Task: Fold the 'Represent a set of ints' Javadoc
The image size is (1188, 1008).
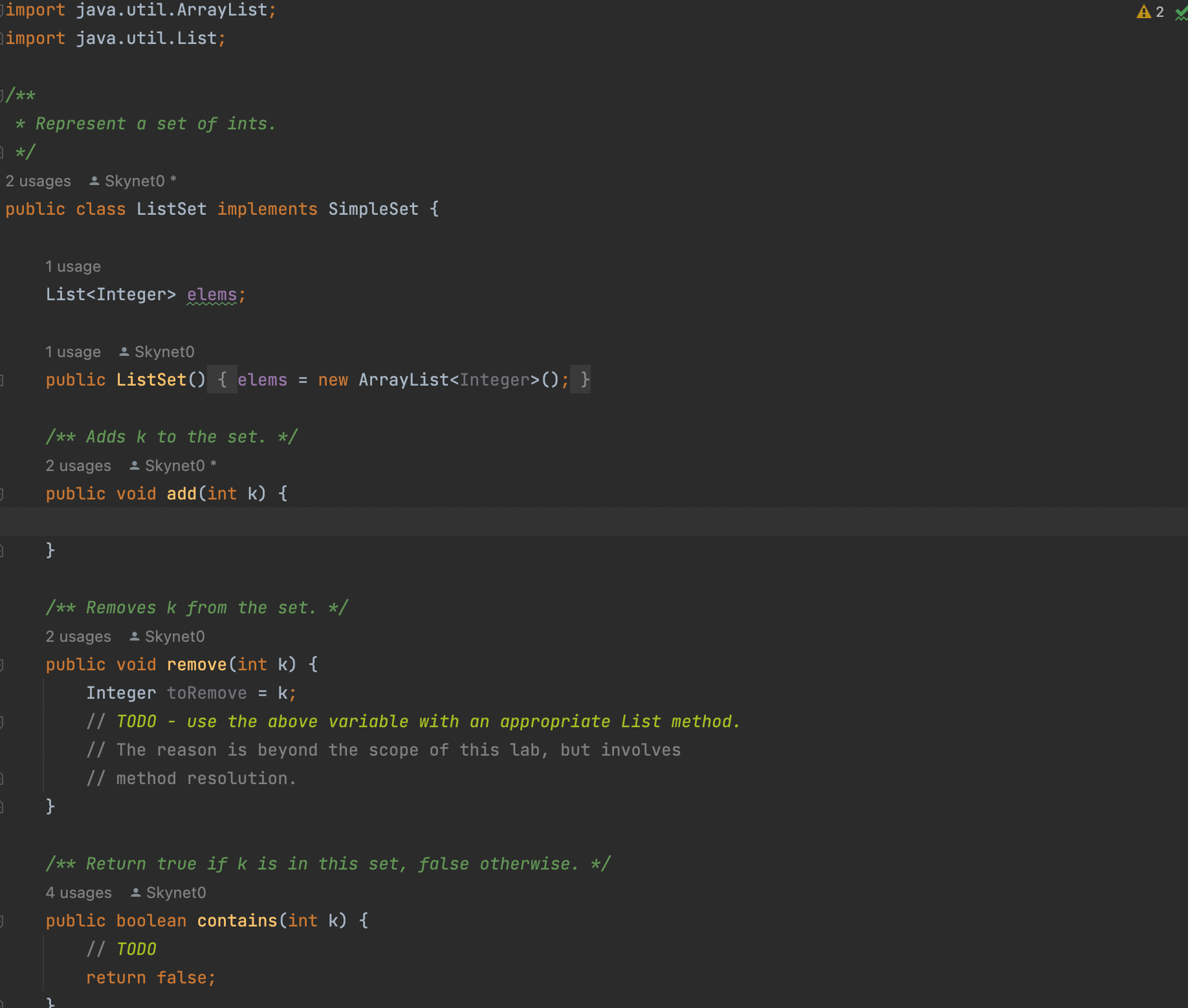Action: [x=3, y=96]
